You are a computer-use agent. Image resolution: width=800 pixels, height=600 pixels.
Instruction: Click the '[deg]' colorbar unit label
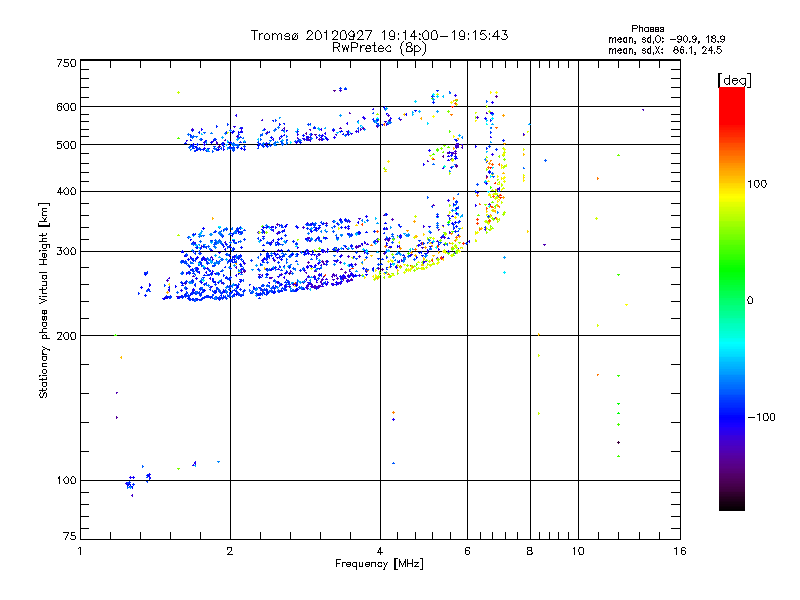pos(734,80)
